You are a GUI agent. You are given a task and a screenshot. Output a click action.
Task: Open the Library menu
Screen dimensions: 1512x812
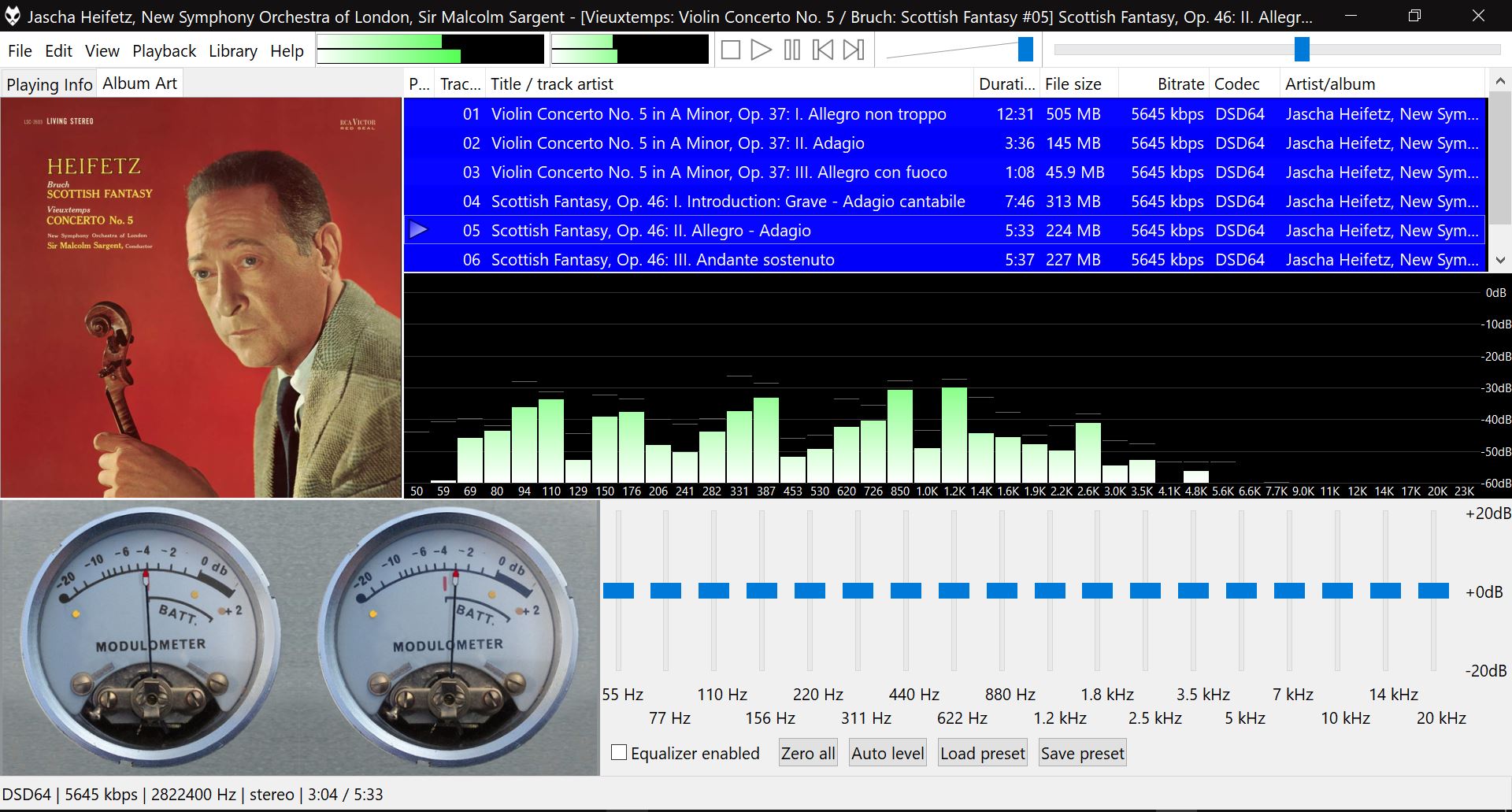click(233, 51)
